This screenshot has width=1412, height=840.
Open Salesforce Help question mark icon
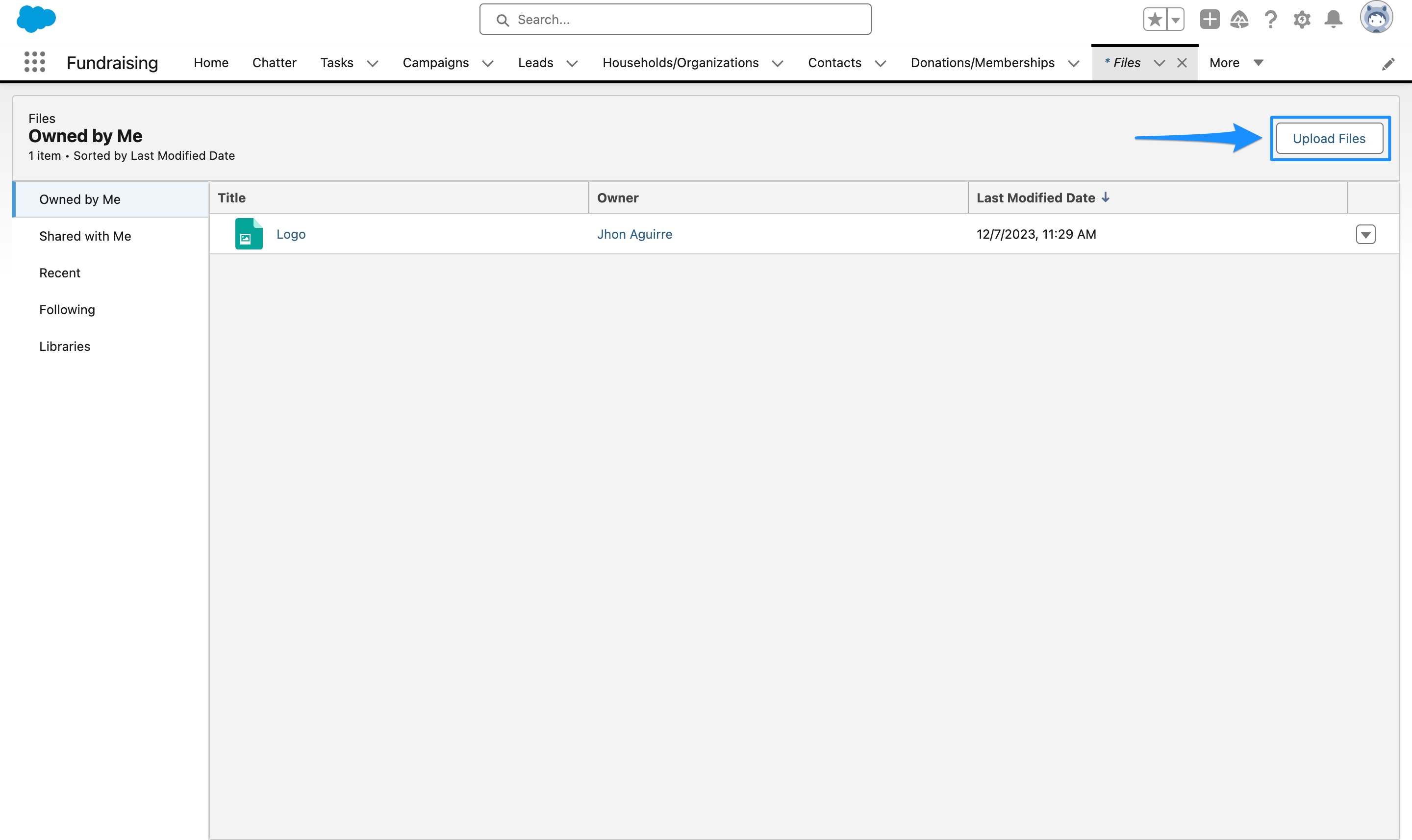[x=1270, y=19]
